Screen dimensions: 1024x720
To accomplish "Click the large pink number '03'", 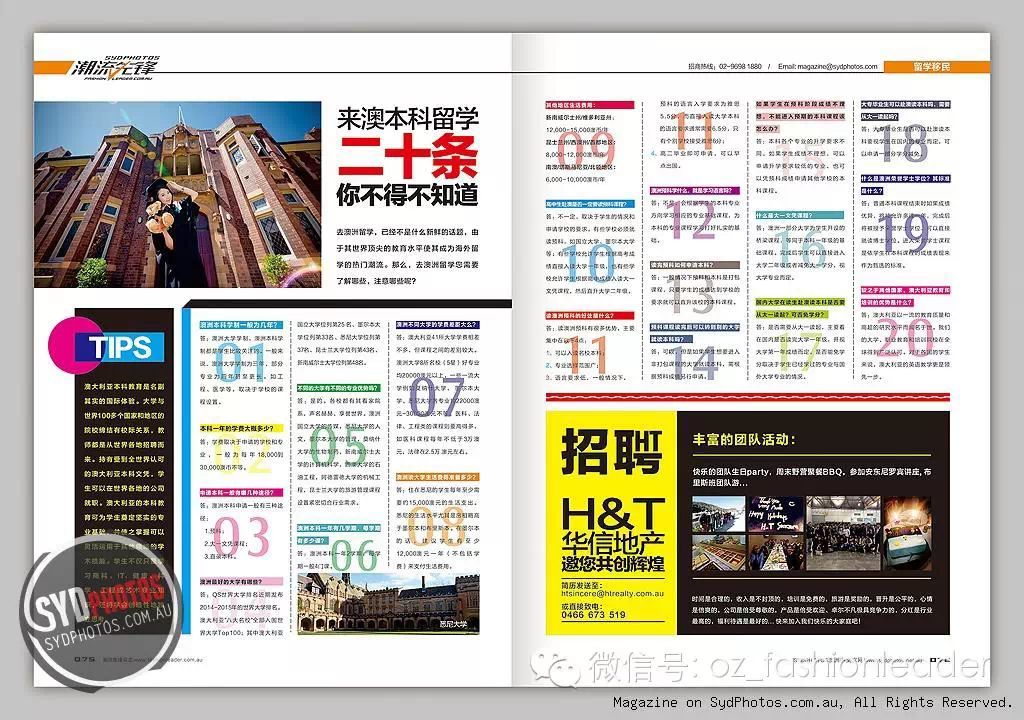I will pos(242,536).
